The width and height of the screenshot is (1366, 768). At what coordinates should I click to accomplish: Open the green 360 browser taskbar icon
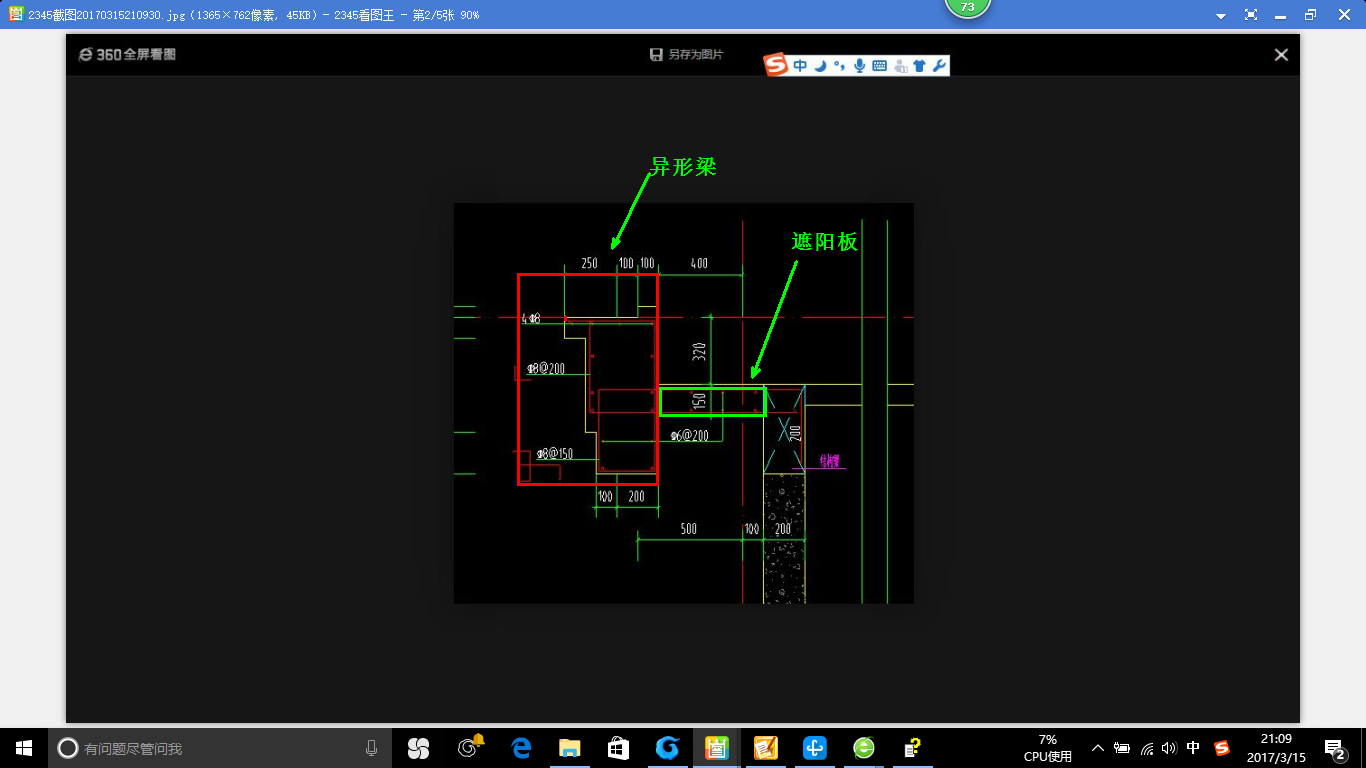point(864,748)
